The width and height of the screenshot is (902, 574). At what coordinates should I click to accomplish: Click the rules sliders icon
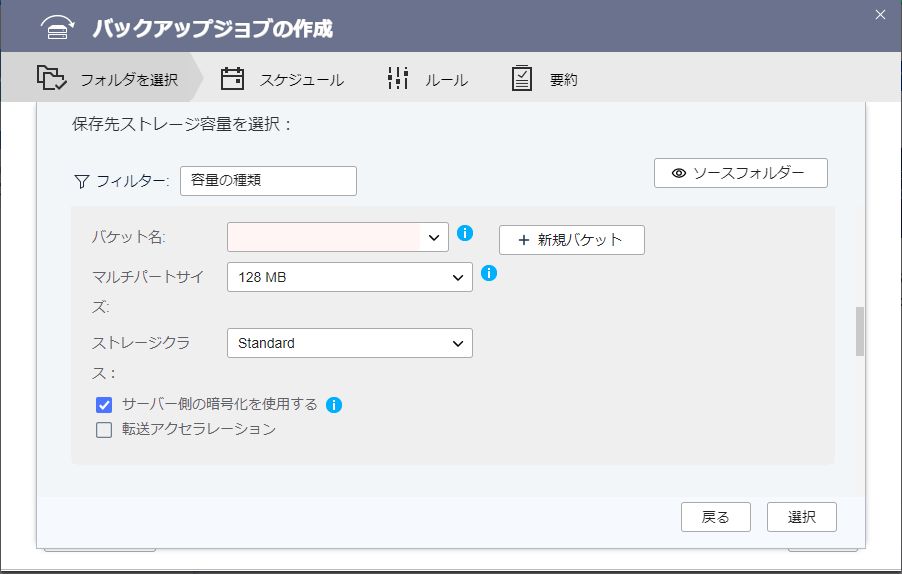click(x=398, y=78)
